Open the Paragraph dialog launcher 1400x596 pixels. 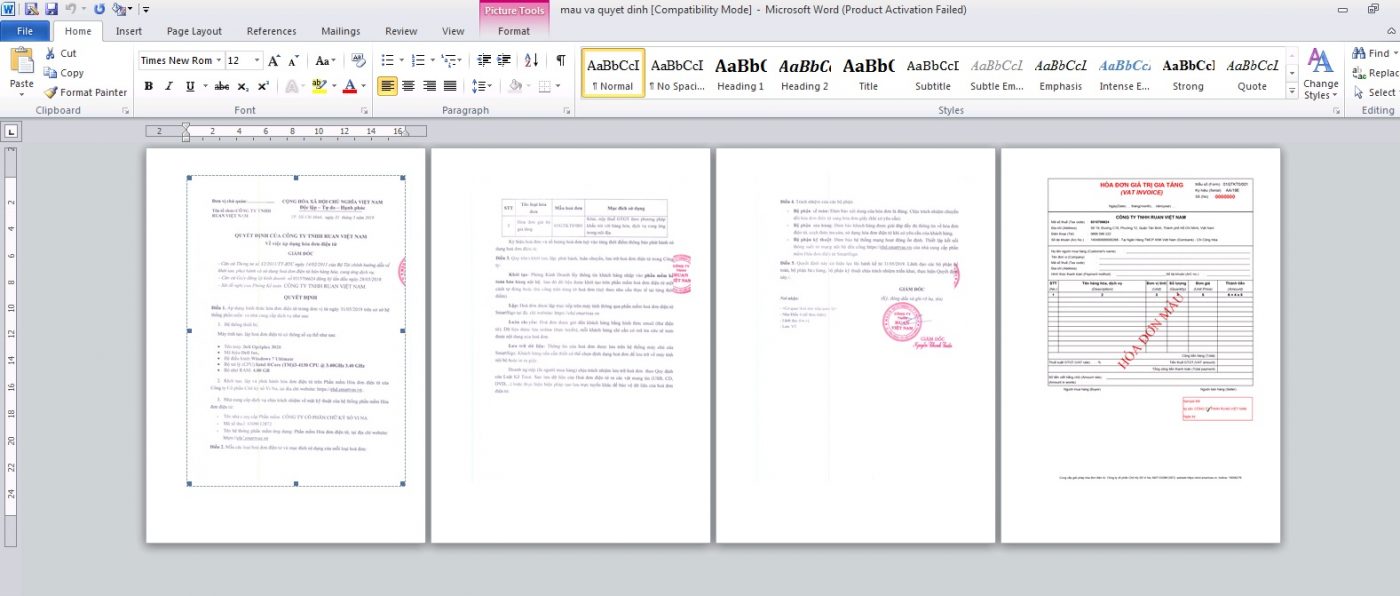tap(566, 111)
